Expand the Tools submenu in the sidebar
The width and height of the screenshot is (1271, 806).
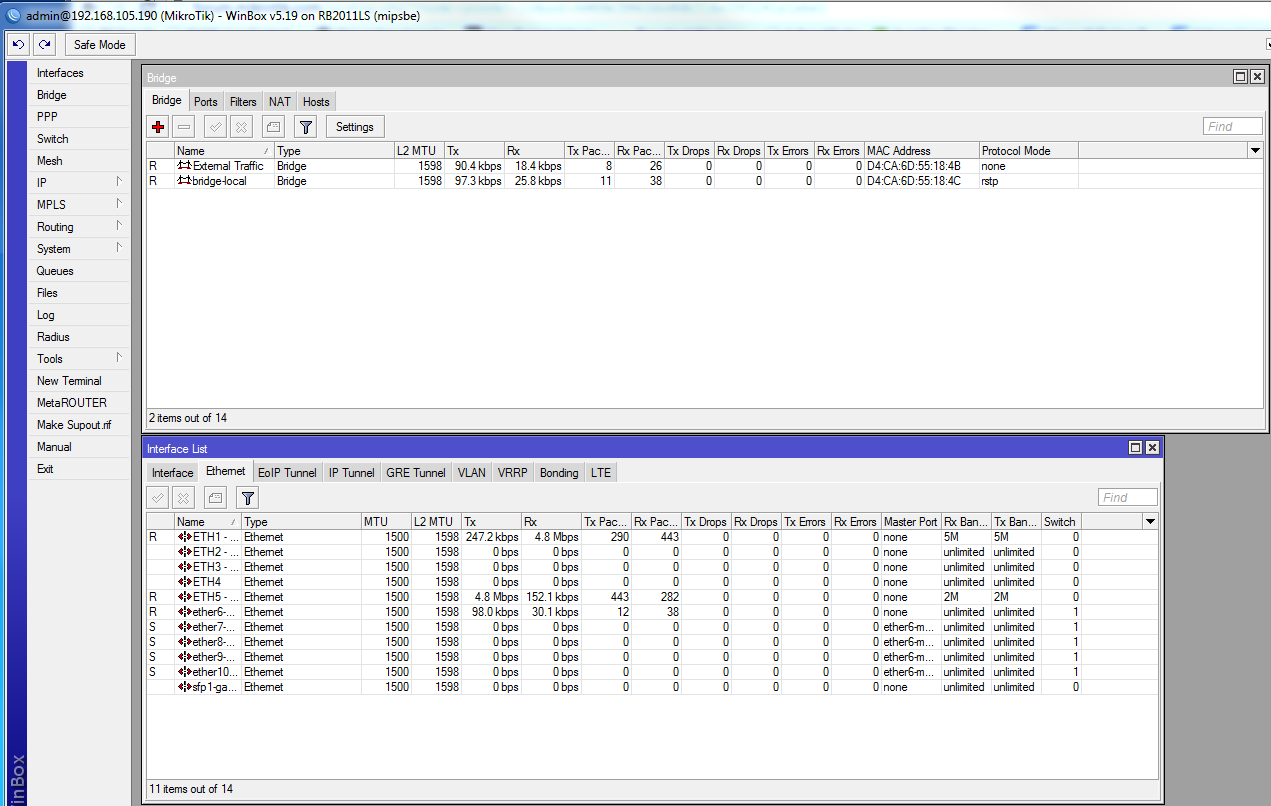(79, 359)
